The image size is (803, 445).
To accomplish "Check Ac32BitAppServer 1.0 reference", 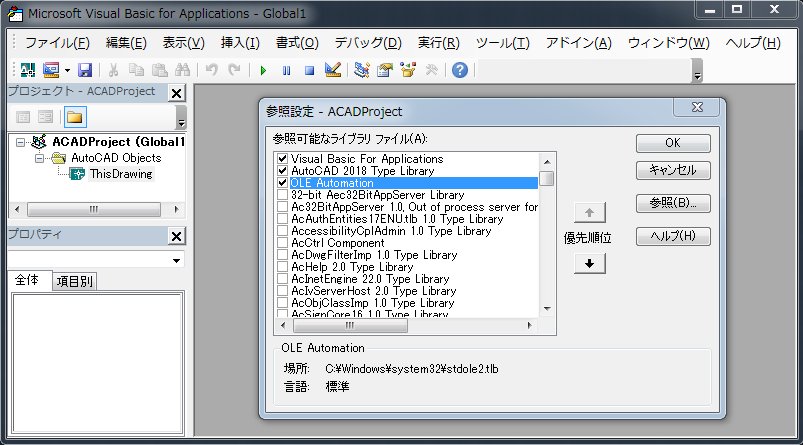I will (282, 207).
